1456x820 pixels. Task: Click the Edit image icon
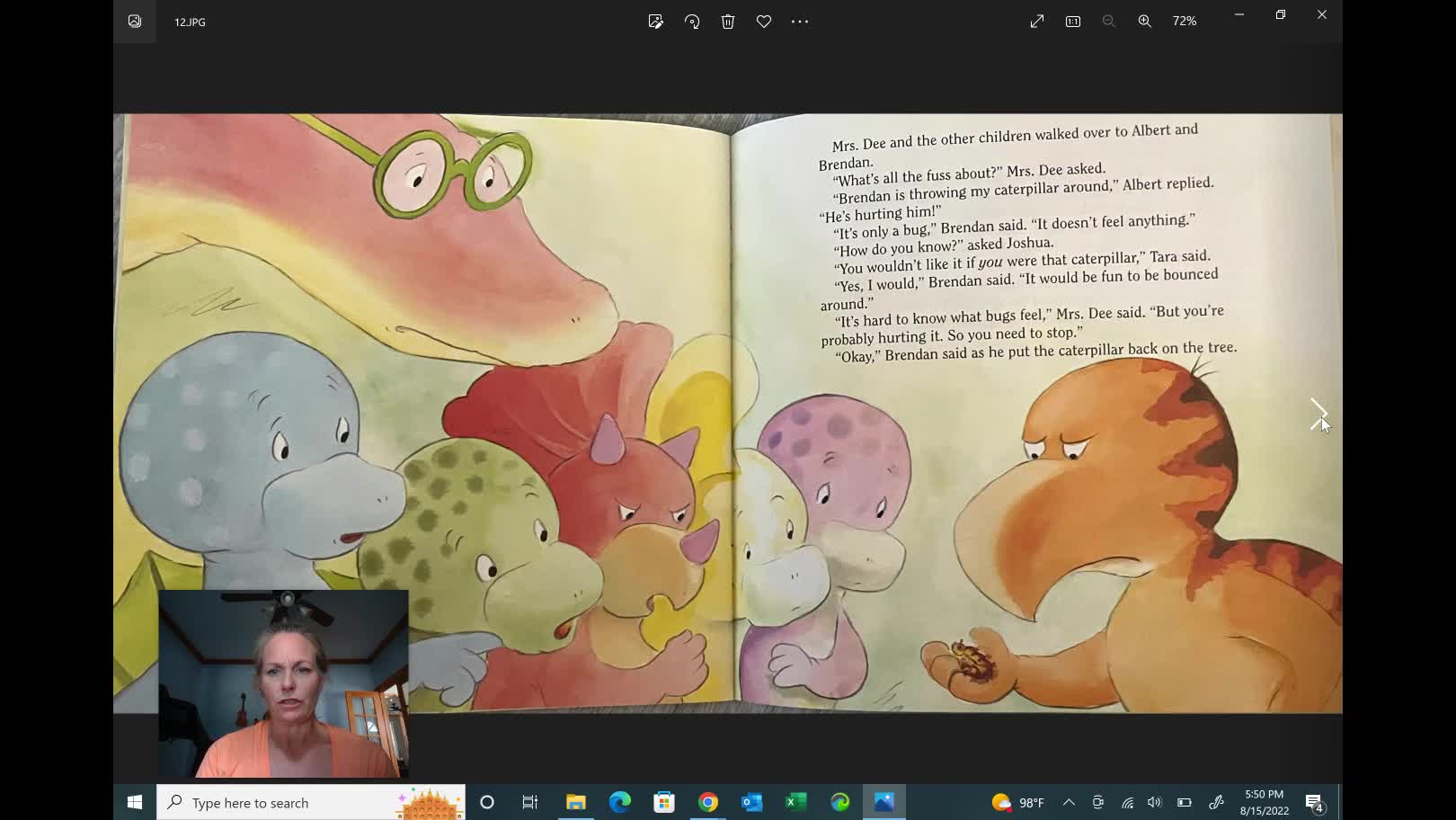pos(656,22)
